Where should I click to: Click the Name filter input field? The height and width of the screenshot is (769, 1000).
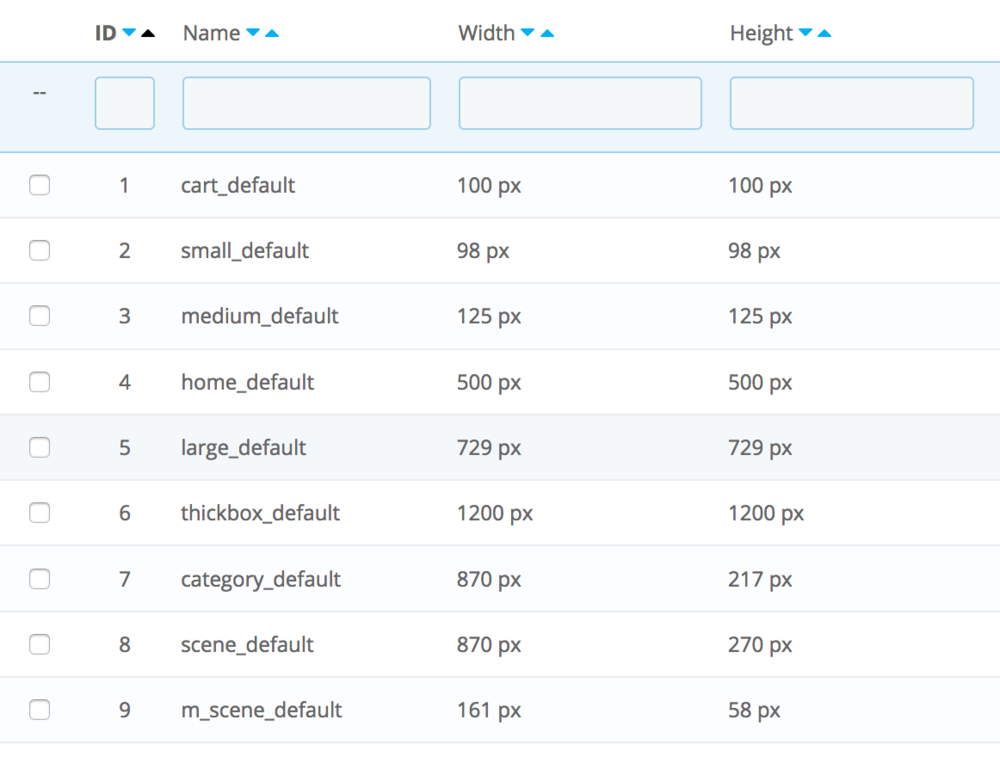(x=305, y=103)
